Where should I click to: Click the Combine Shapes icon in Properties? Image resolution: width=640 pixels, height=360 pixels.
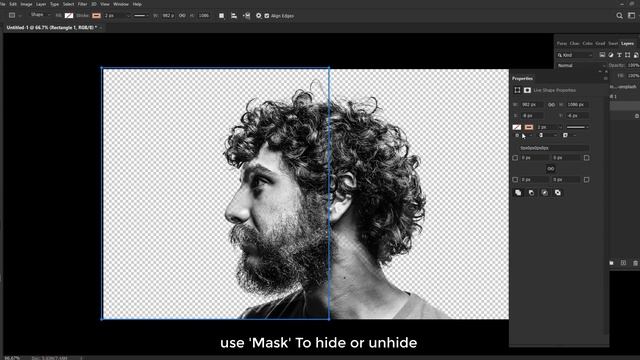click(518, 193)
